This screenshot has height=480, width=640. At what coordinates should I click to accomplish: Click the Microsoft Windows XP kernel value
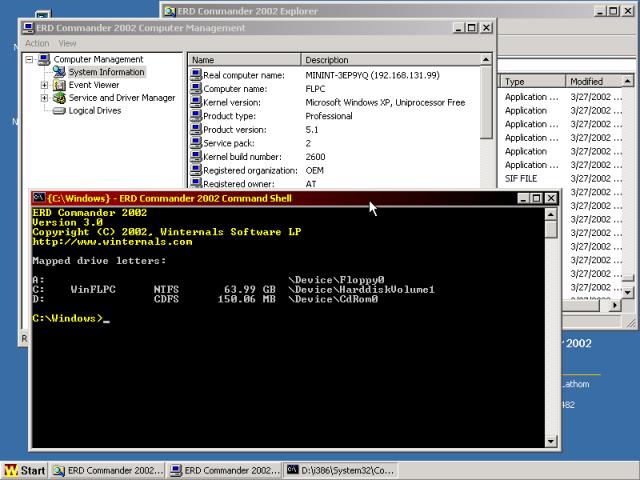385,102
